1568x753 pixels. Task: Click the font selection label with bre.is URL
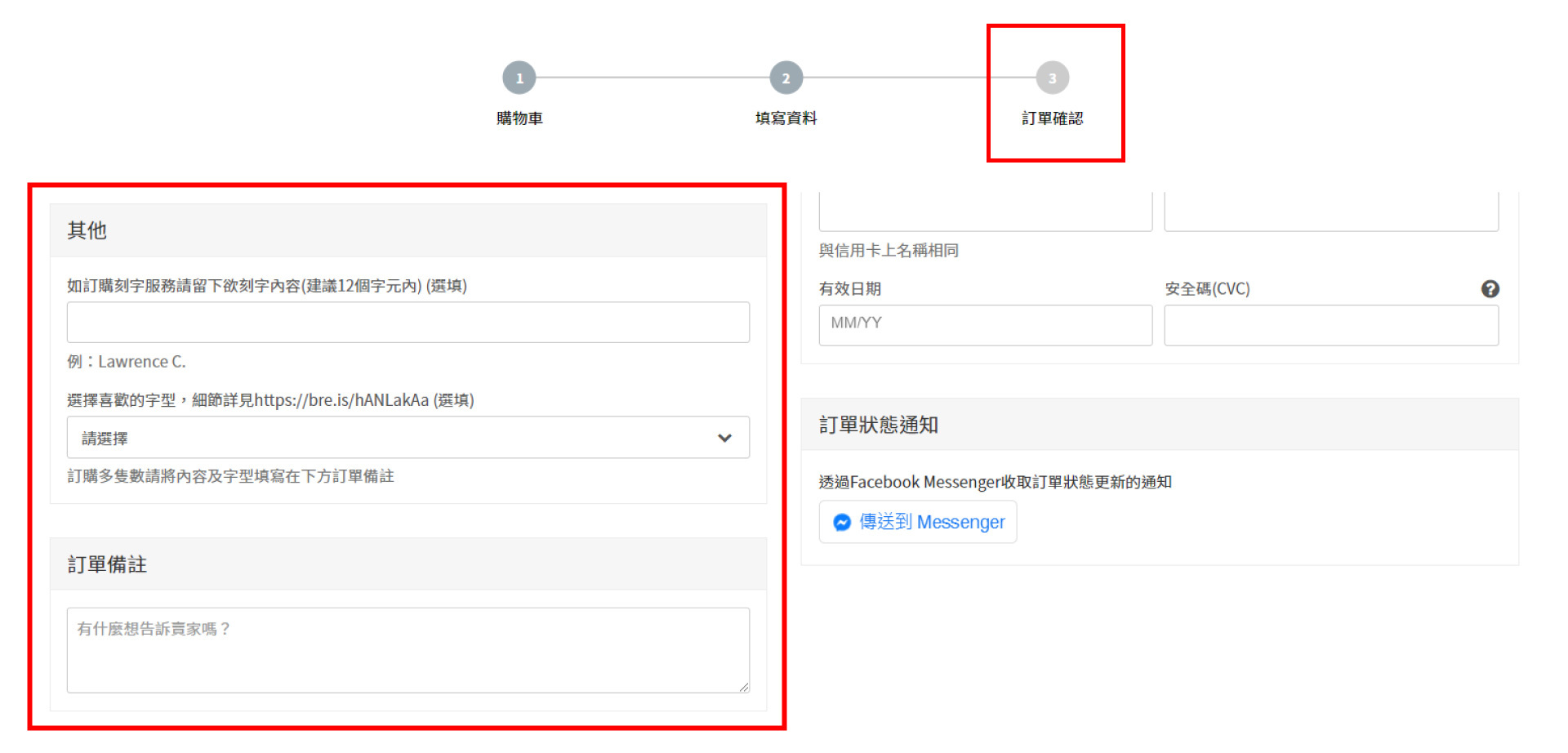point(270,400)
